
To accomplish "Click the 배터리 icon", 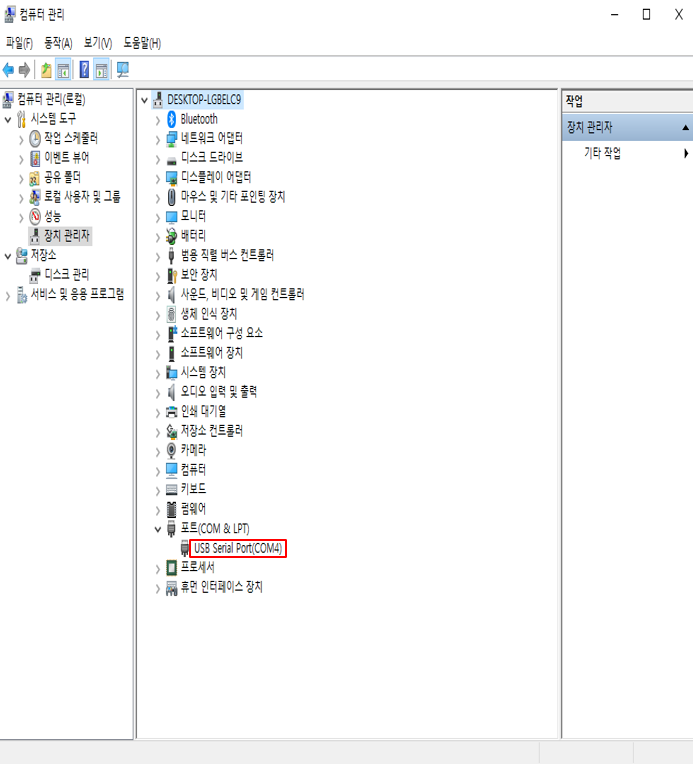I will [172, 236].
